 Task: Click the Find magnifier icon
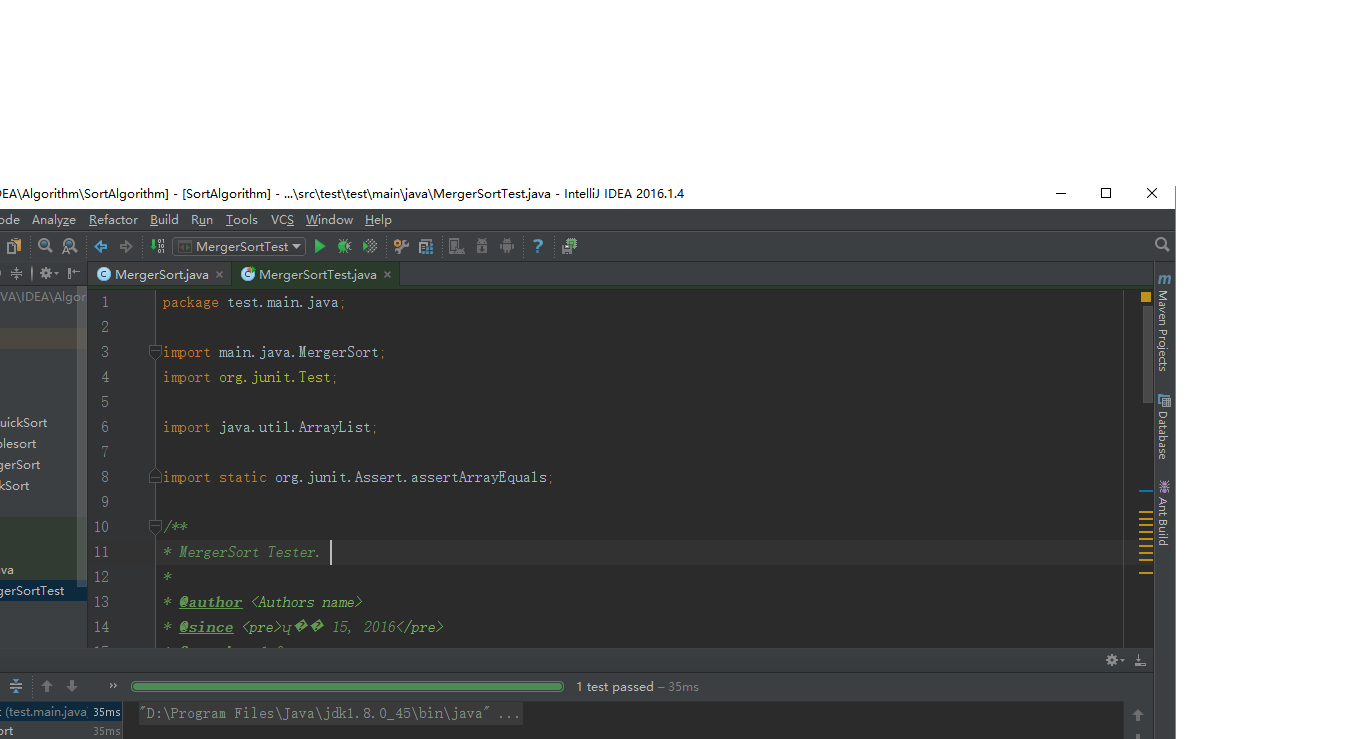(45, 246)
